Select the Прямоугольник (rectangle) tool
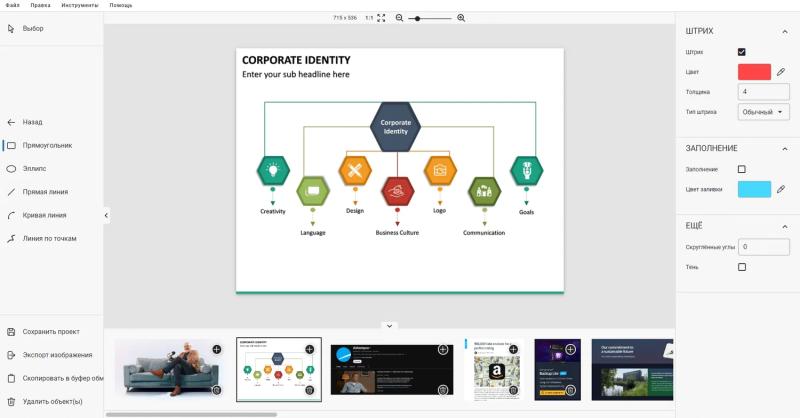 click(47, 145)
